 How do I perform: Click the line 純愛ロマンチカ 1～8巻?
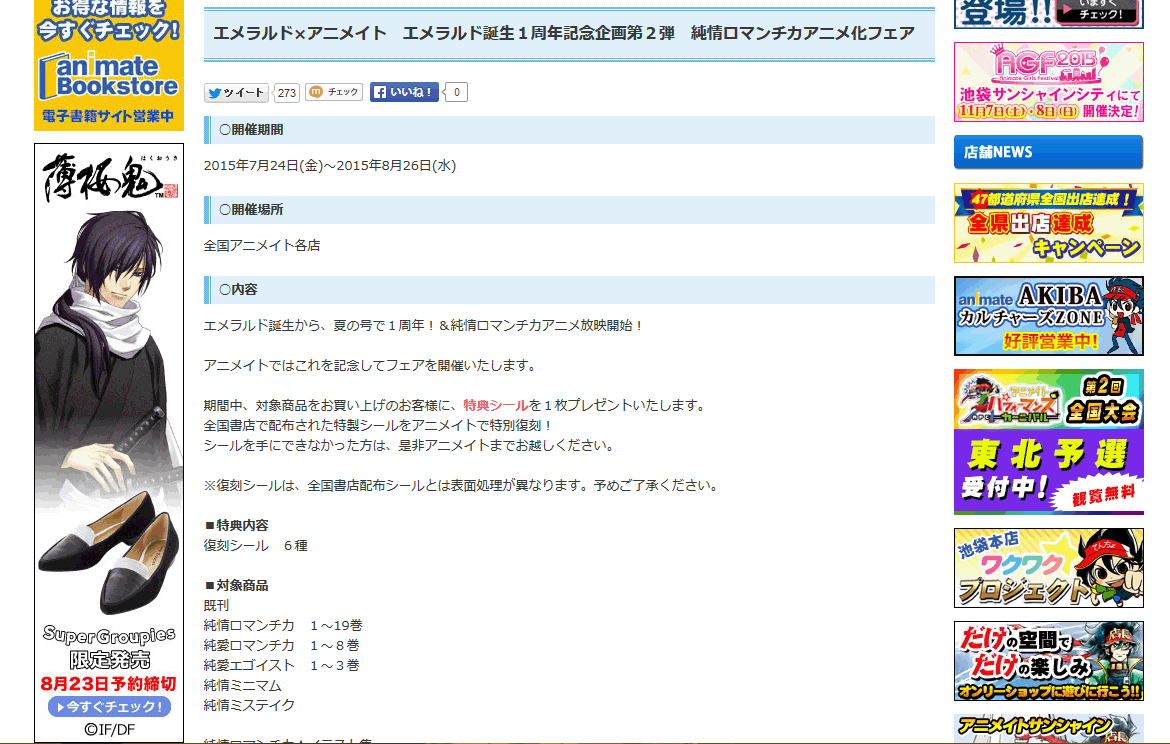coord(281,645)
